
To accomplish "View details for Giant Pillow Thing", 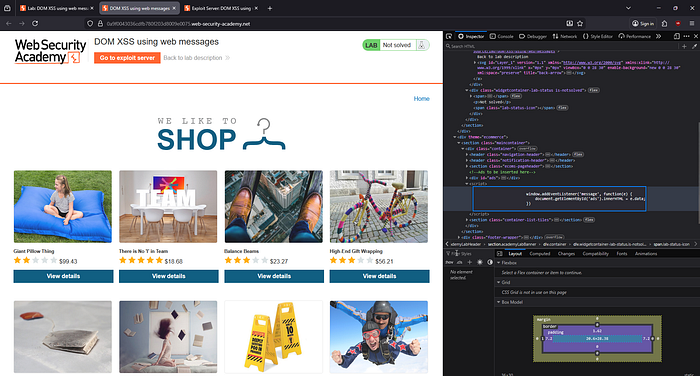I will point(63,276).
